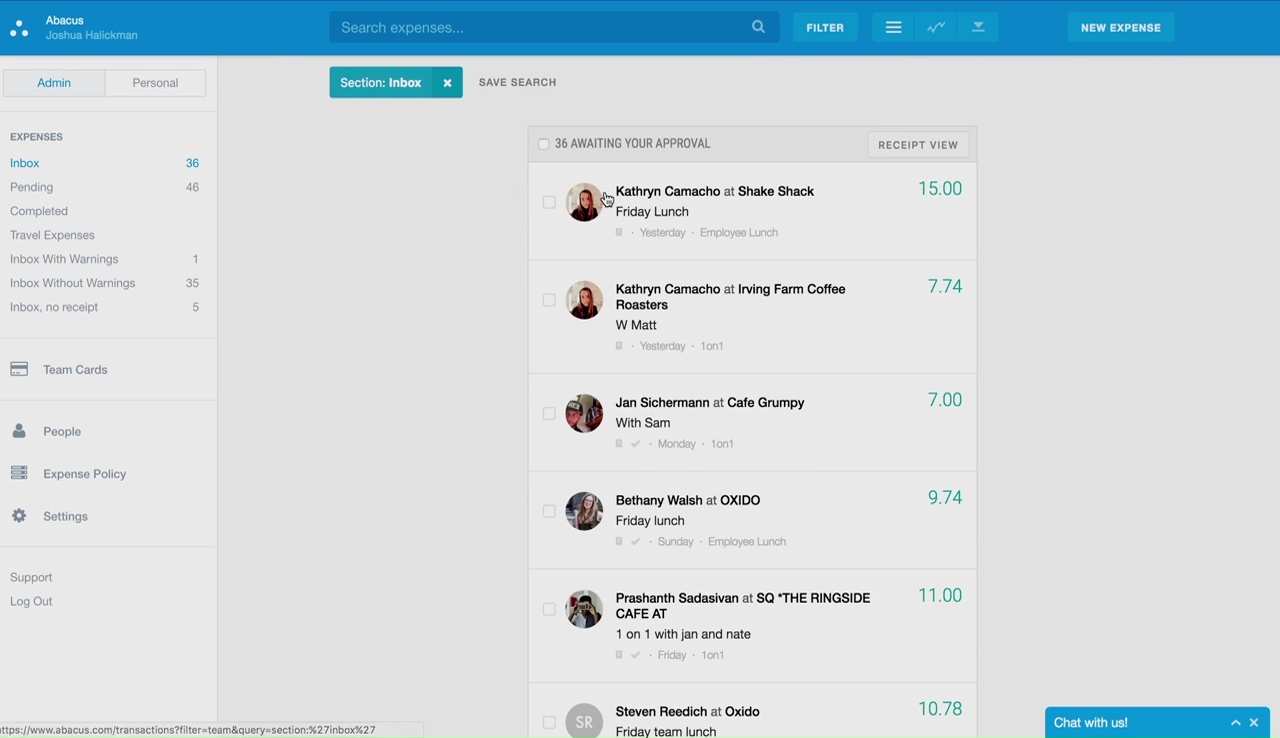Click receipt icon on OXIDO expense
The height and width of the screenshot is (738, 1280).
pyautogui.click(x=619, y=541)
